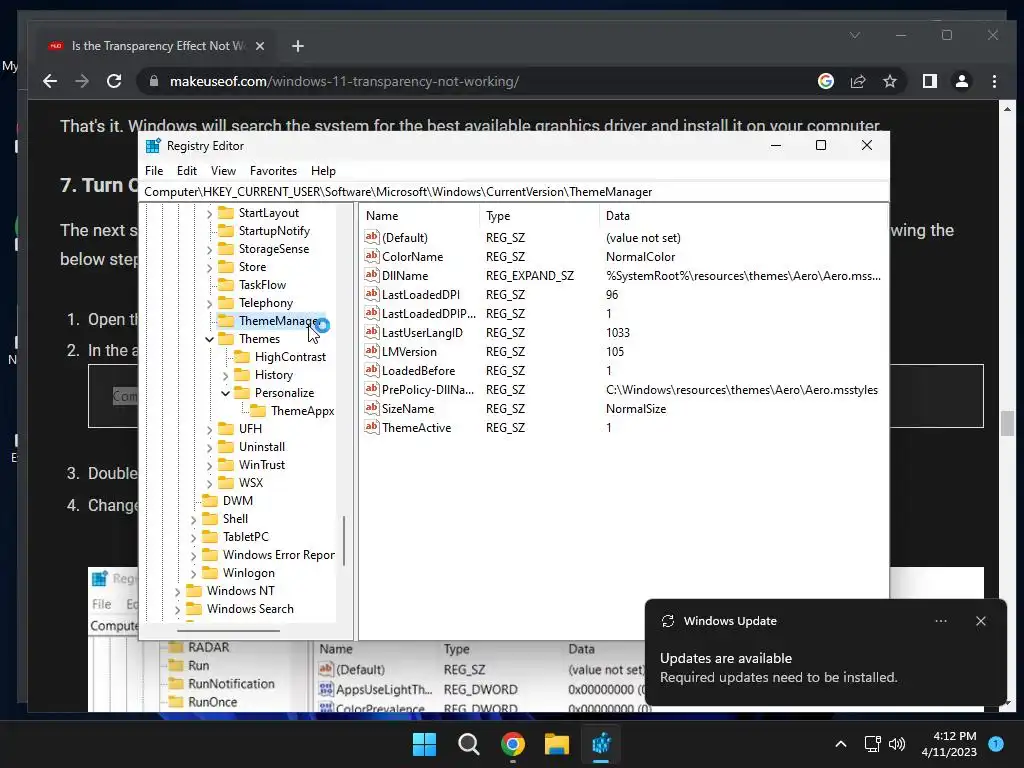1024x768 pixels.
Task: Open Registry Editor Edit menu
Action: [187, 170]
